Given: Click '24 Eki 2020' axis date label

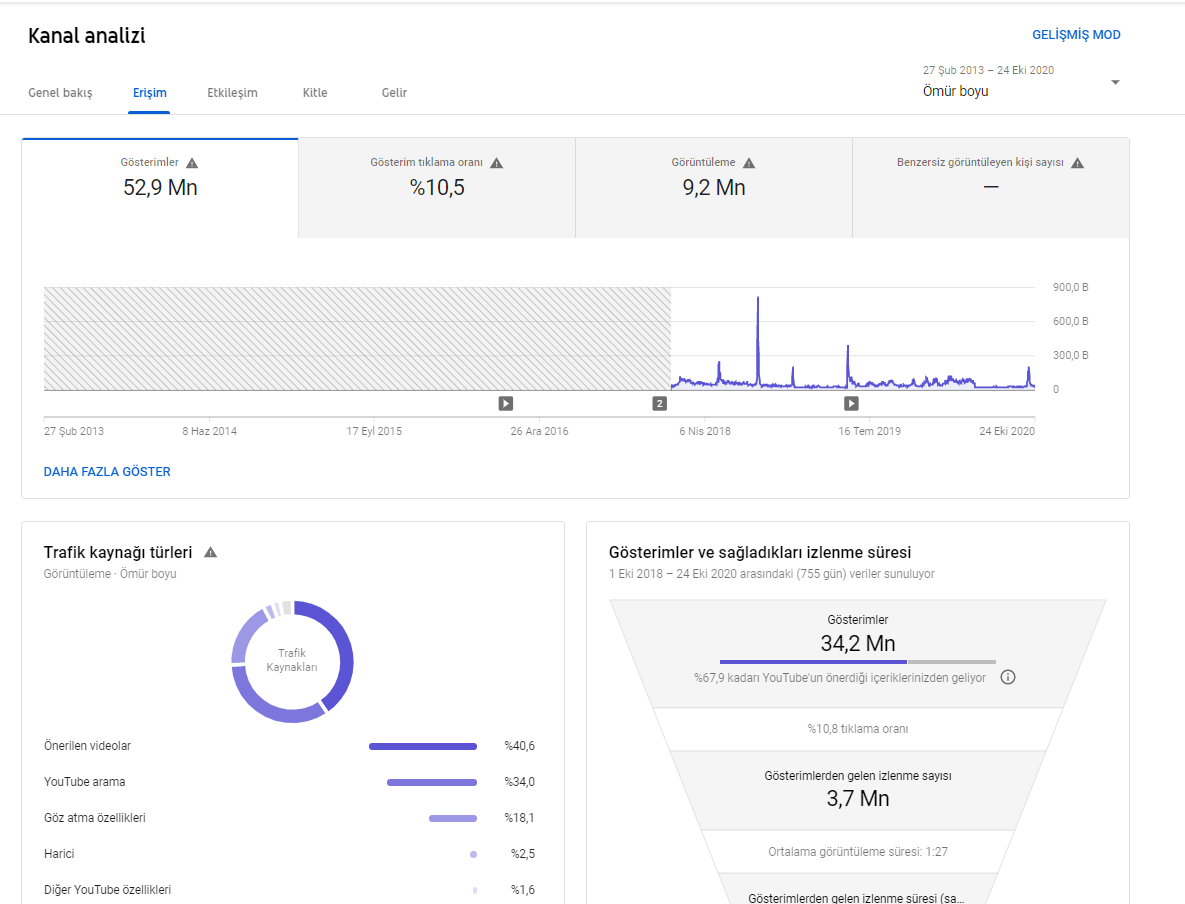Looking at the screenshot, I should (1007, 432).
